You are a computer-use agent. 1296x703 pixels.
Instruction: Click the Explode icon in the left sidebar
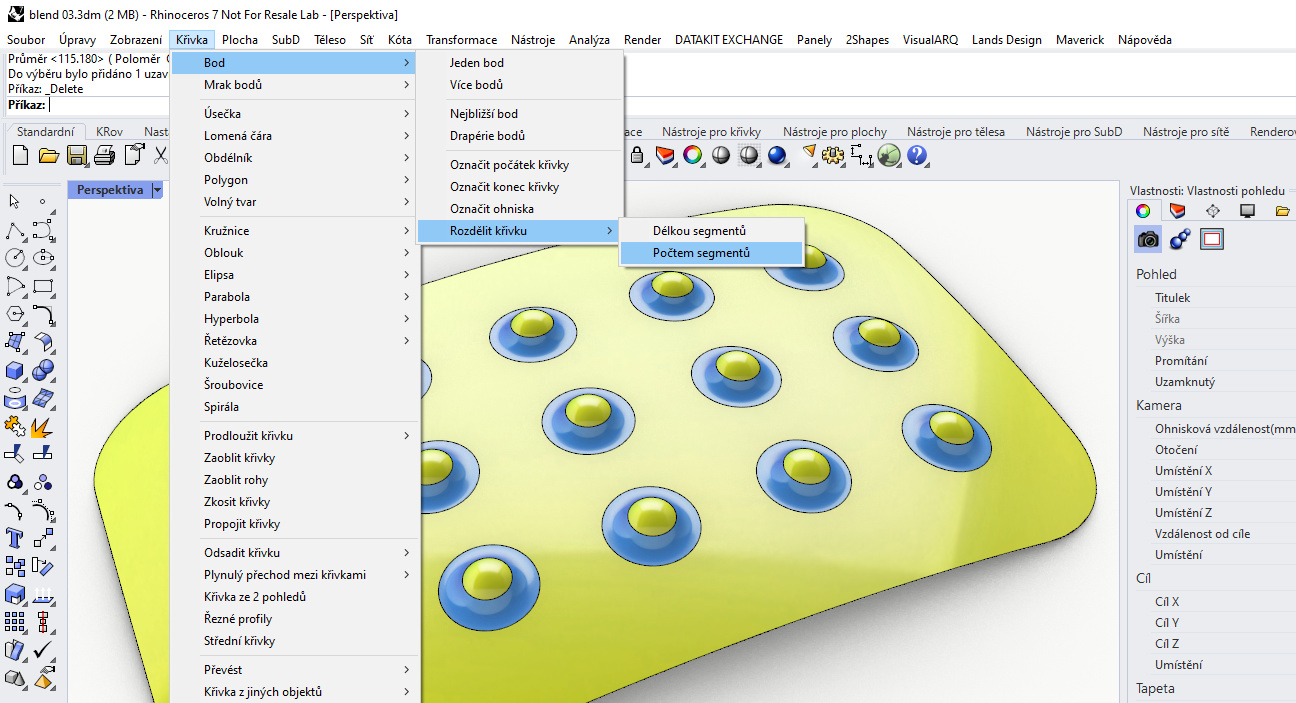[42, 427]
